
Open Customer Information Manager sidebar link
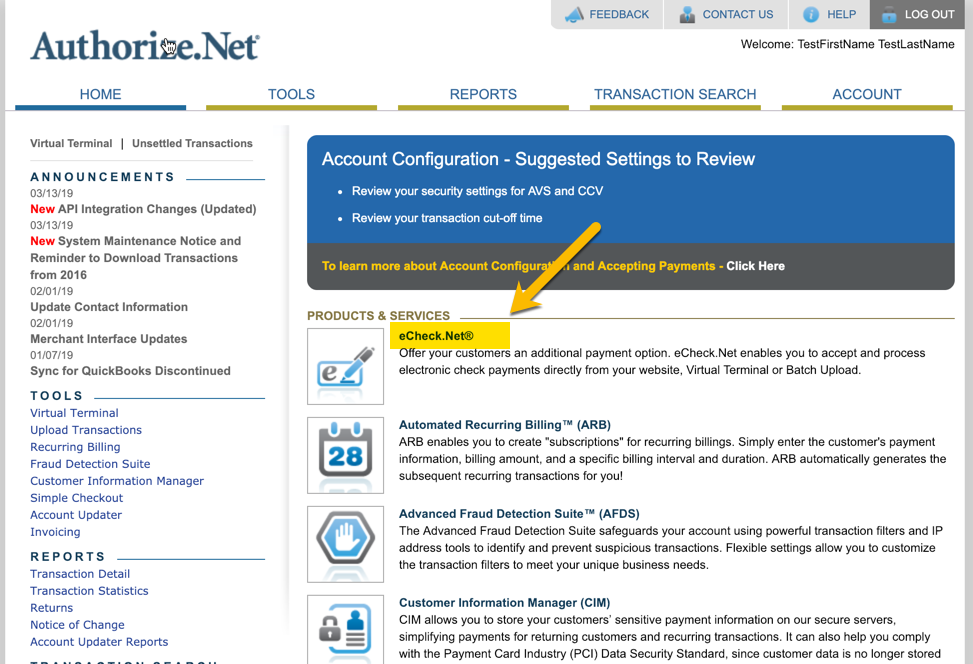pyautogui.click(x=117, y=480)
